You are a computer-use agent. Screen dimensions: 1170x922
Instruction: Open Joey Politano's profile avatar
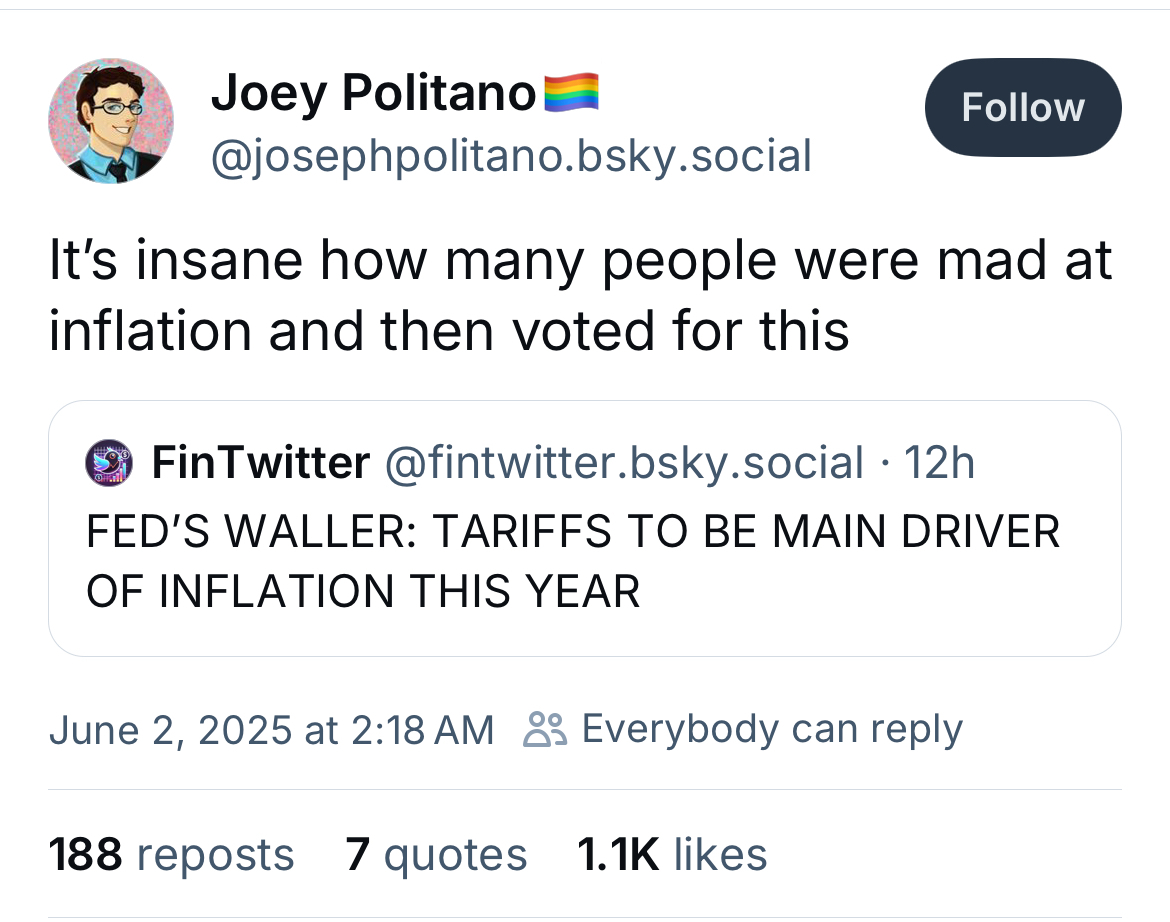pyautogui.click(x=111, y=120)
